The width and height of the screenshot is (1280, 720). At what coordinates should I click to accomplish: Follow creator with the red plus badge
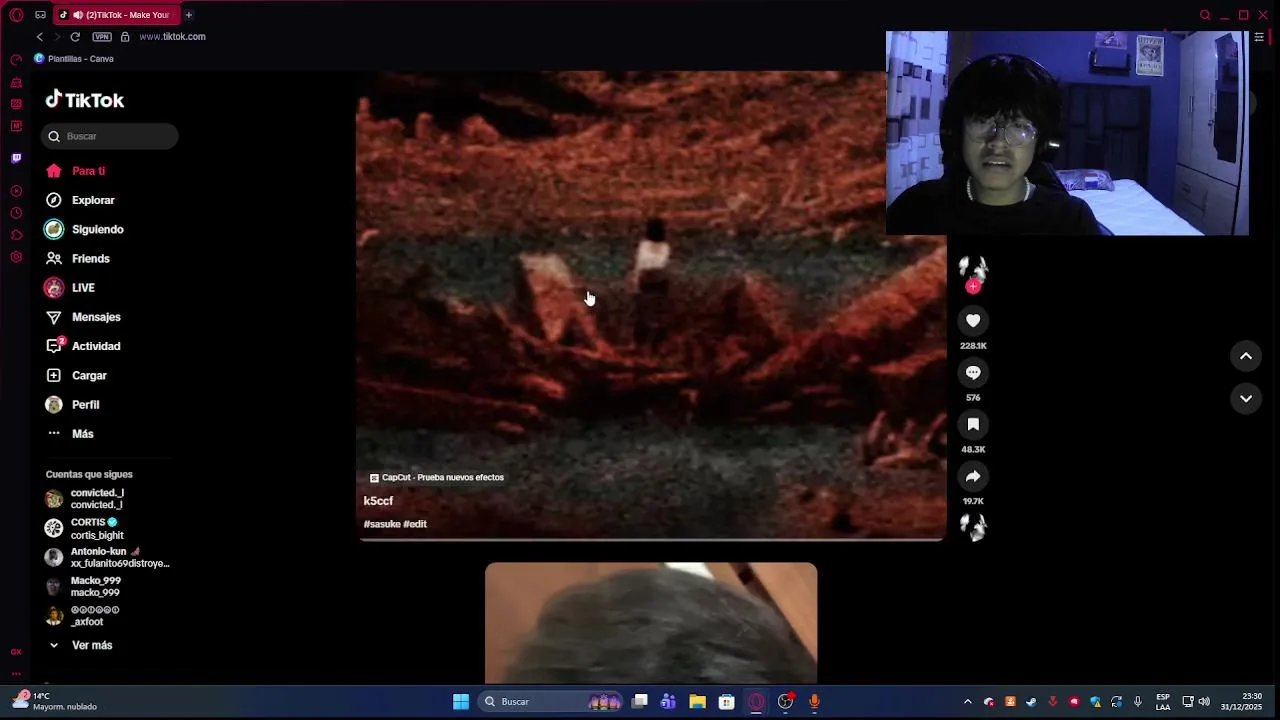pos(973,287)
